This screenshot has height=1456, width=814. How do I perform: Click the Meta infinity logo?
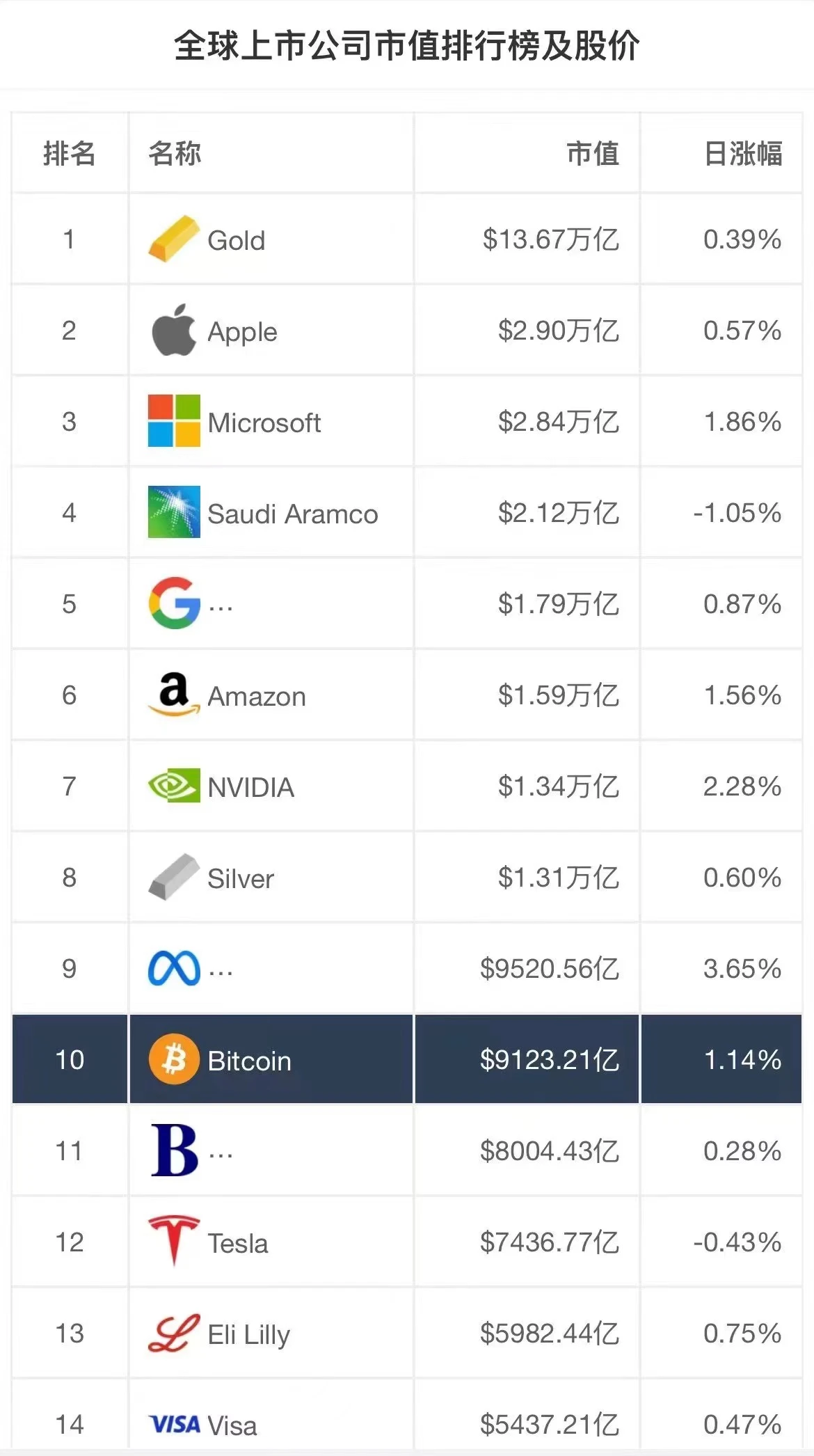pyautogui.click(x=174, y=968)
